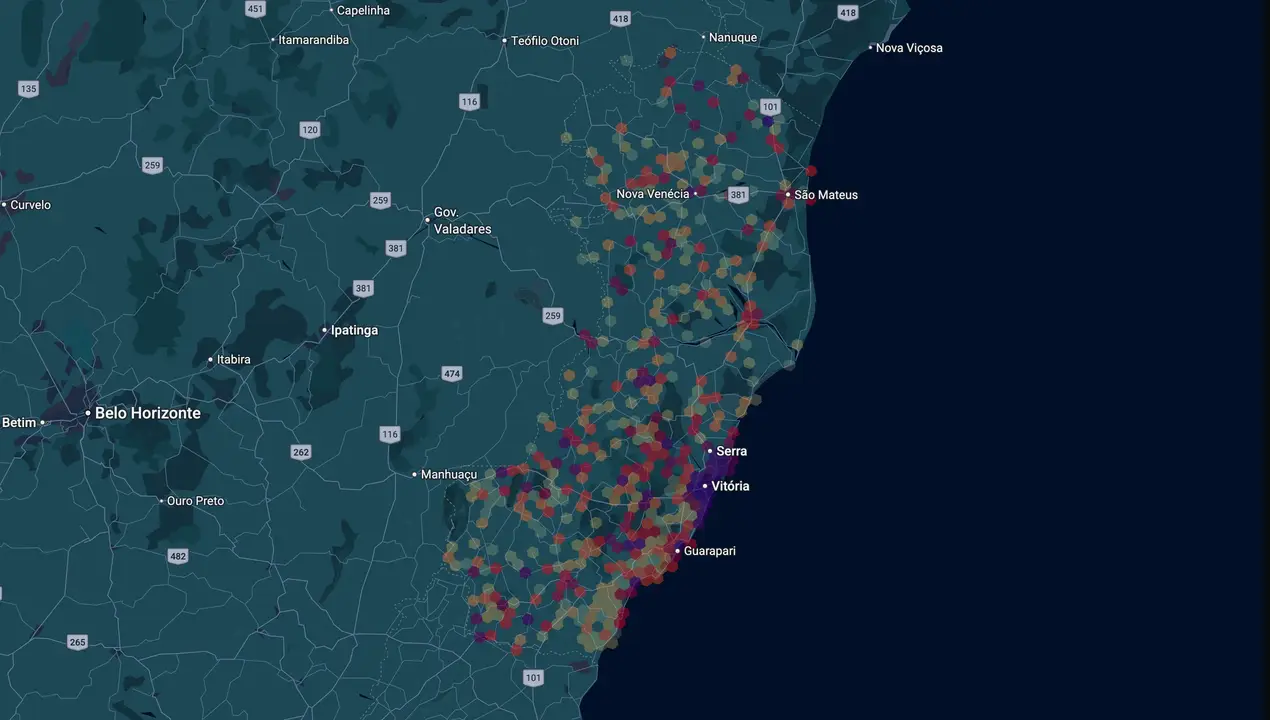The height and width of the screenshot is (720, 1270).
Task: Select the Ouro Preto map label
Action: pyautogui.click(x=195, y=501)
